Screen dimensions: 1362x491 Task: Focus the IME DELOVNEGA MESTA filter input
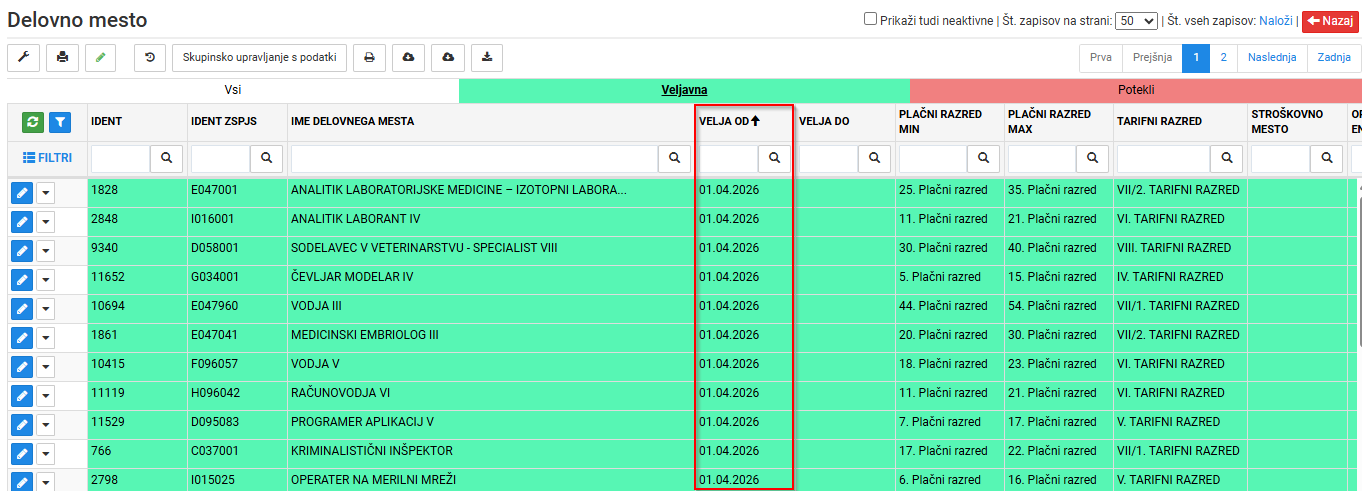(475, 158)
